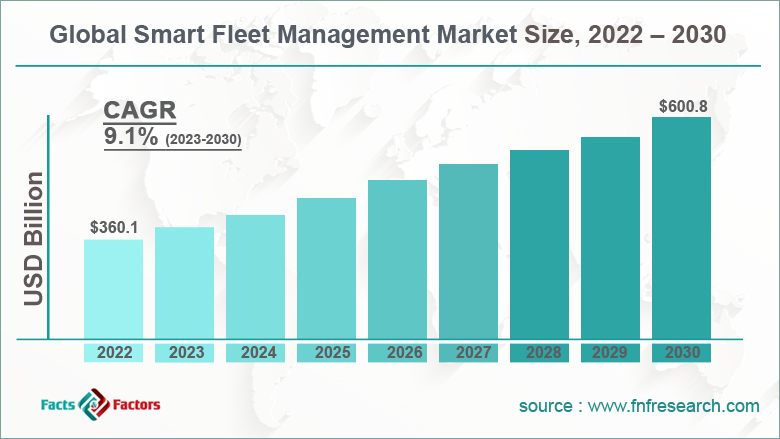Click the chart title text
Viewport: 780px width, 439px height.
click(x=388, y=35)
